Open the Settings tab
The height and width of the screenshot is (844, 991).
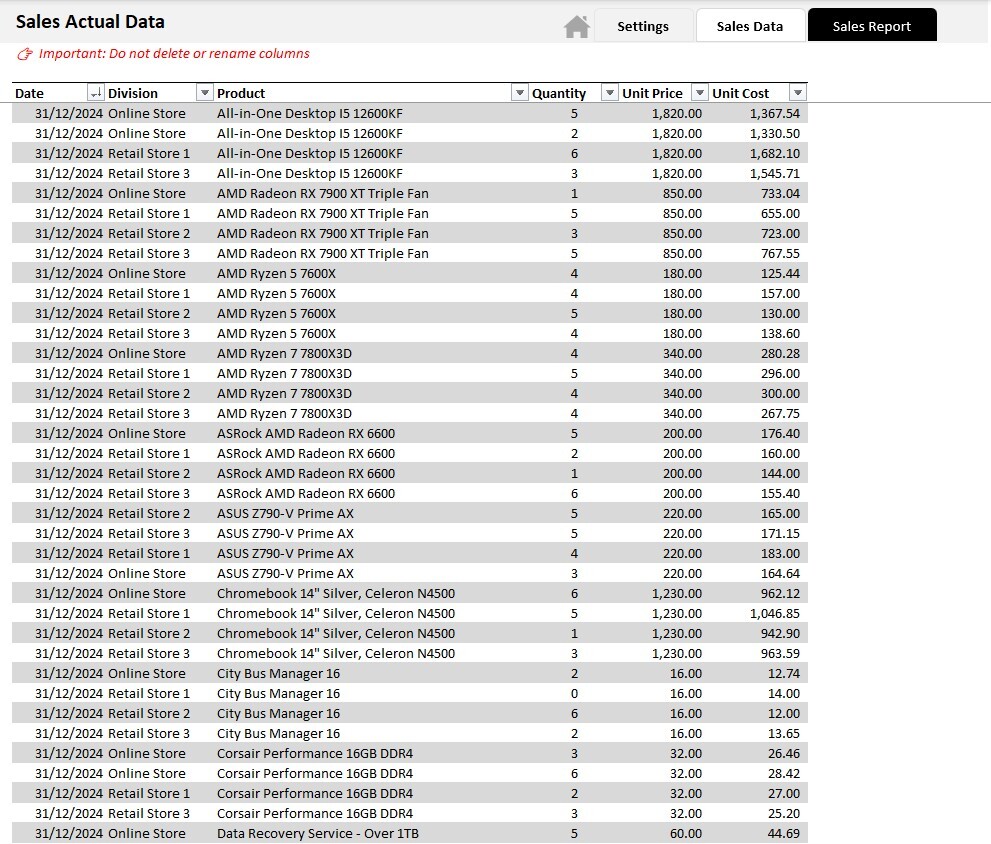coord(643,27)
